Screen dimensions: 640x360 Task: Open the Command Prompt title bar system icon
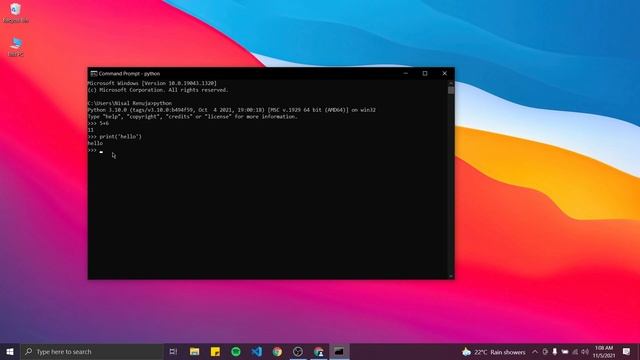point(94,73)
